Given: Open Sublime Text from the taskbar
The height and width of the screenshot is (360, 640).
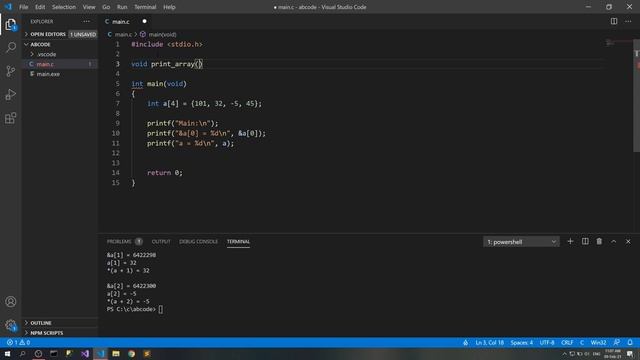Looking at the screenshot, I should click(147, 353).
